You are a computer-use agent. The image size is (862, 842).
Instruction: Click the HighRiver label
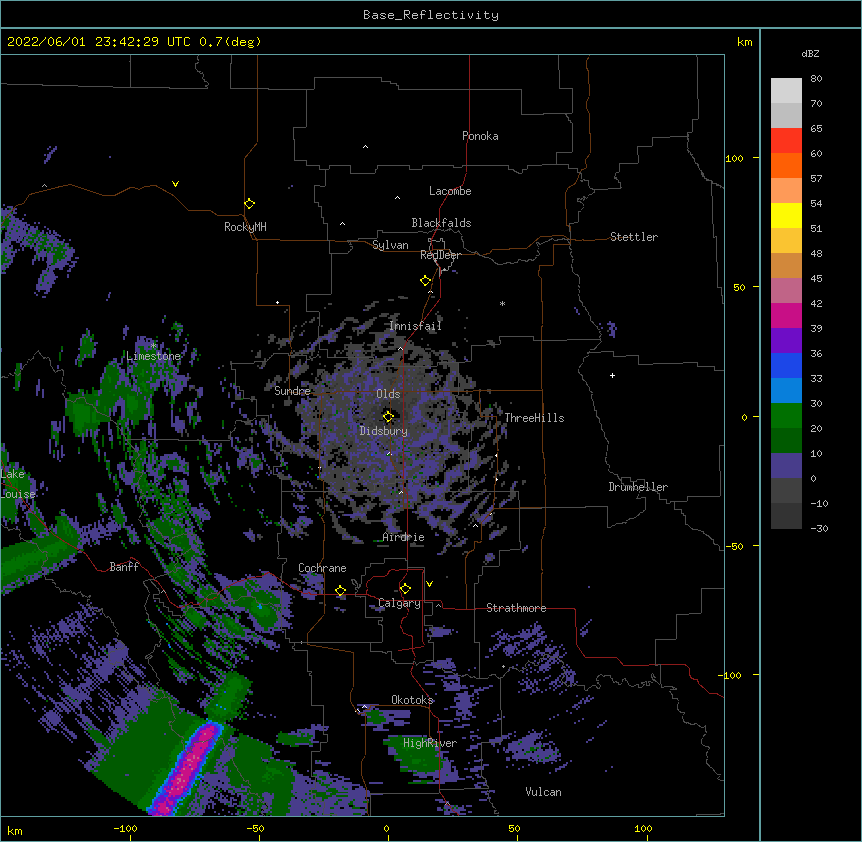430,743
